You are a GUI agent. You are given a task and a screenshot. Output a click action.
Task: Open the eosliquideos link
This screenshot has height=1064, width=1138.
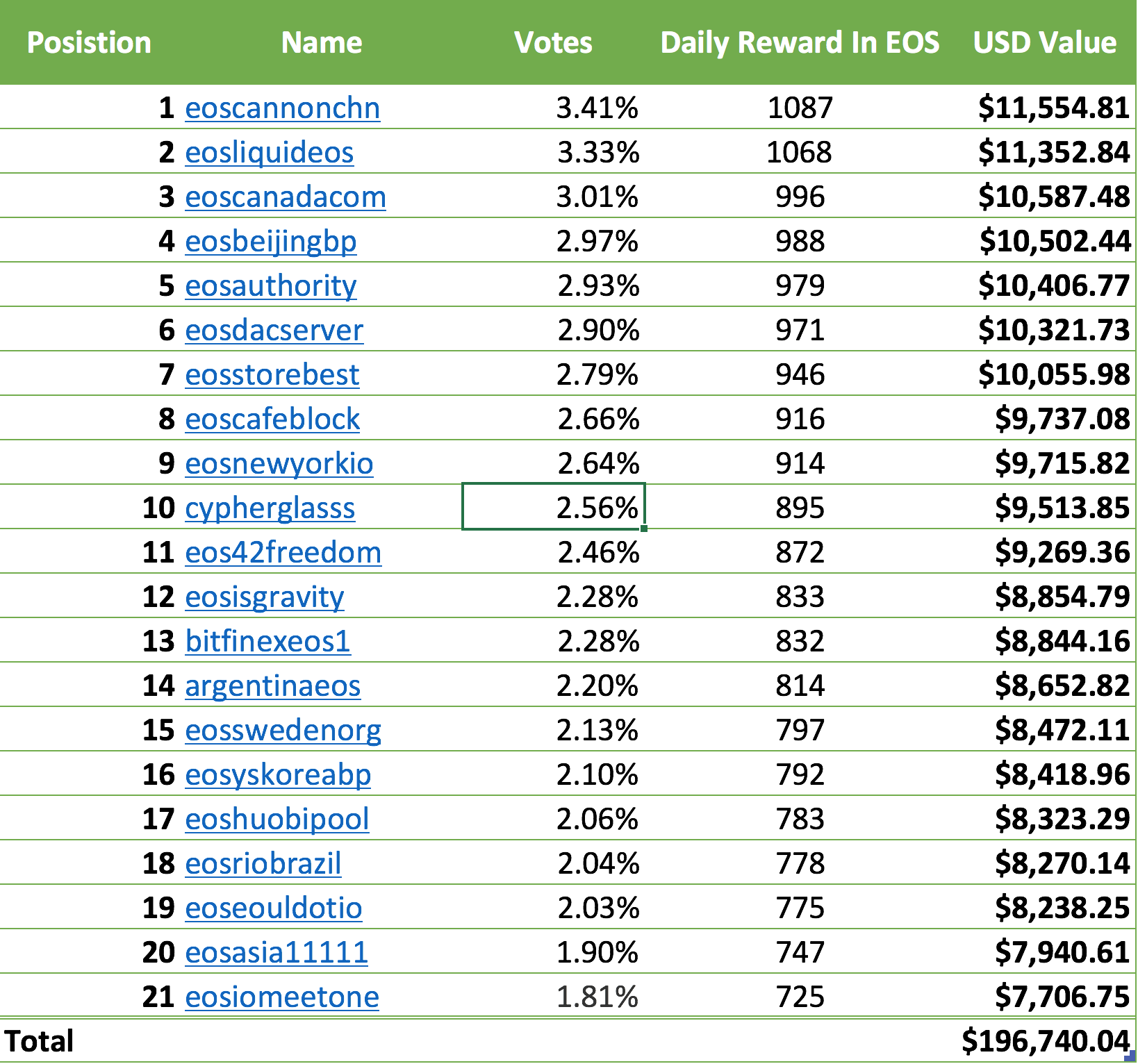tap(269, 153)
